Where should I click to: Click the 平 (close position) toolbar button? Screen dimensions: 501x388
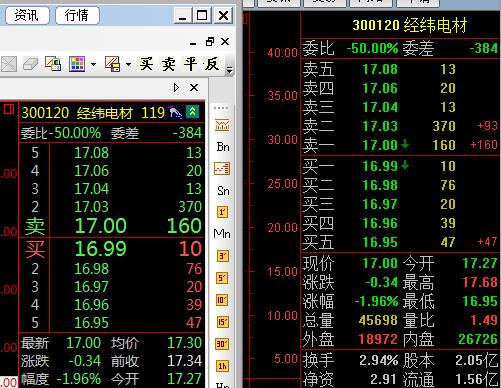coord(190,64)
